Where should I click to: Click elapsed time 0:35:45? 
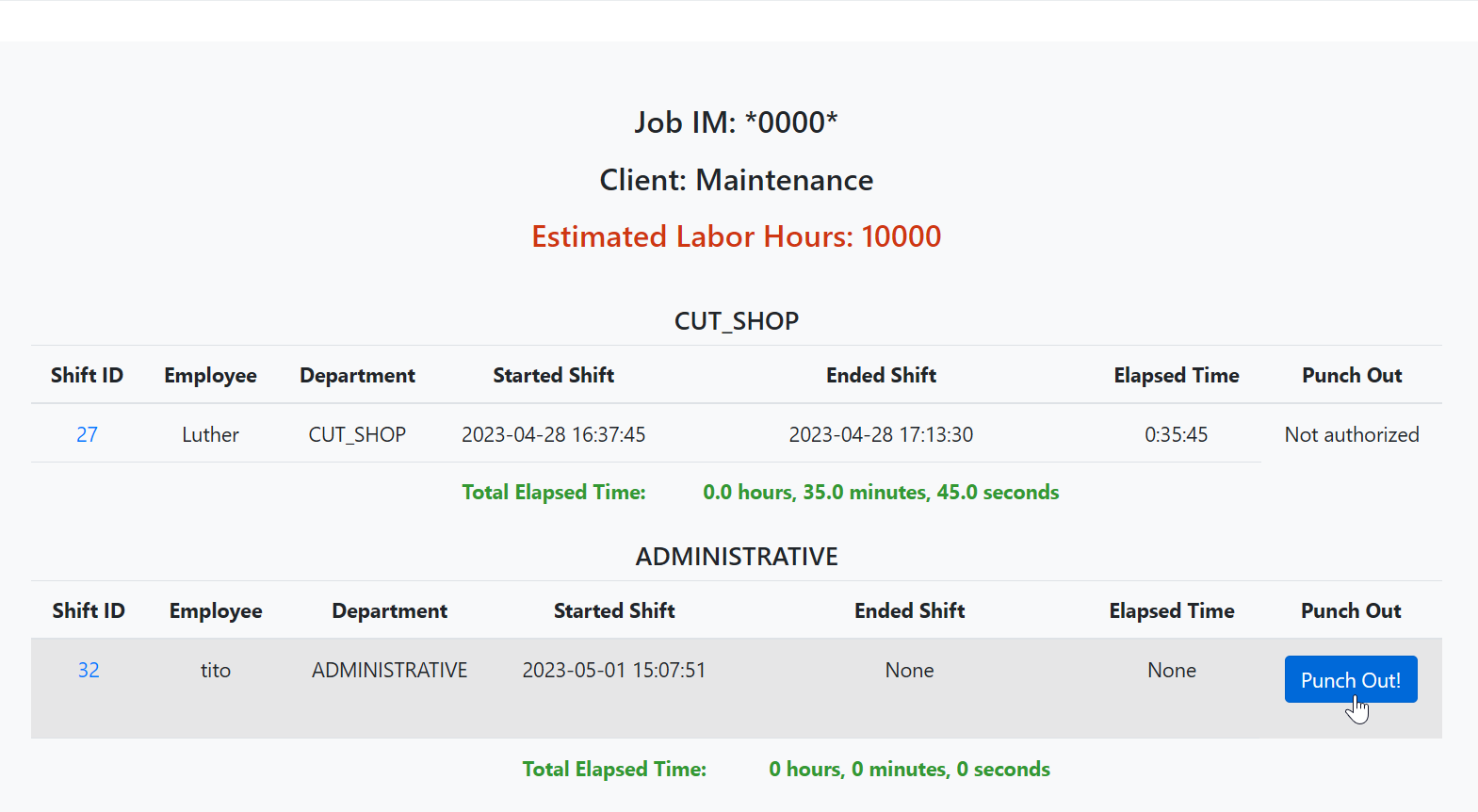[1177, 434]
